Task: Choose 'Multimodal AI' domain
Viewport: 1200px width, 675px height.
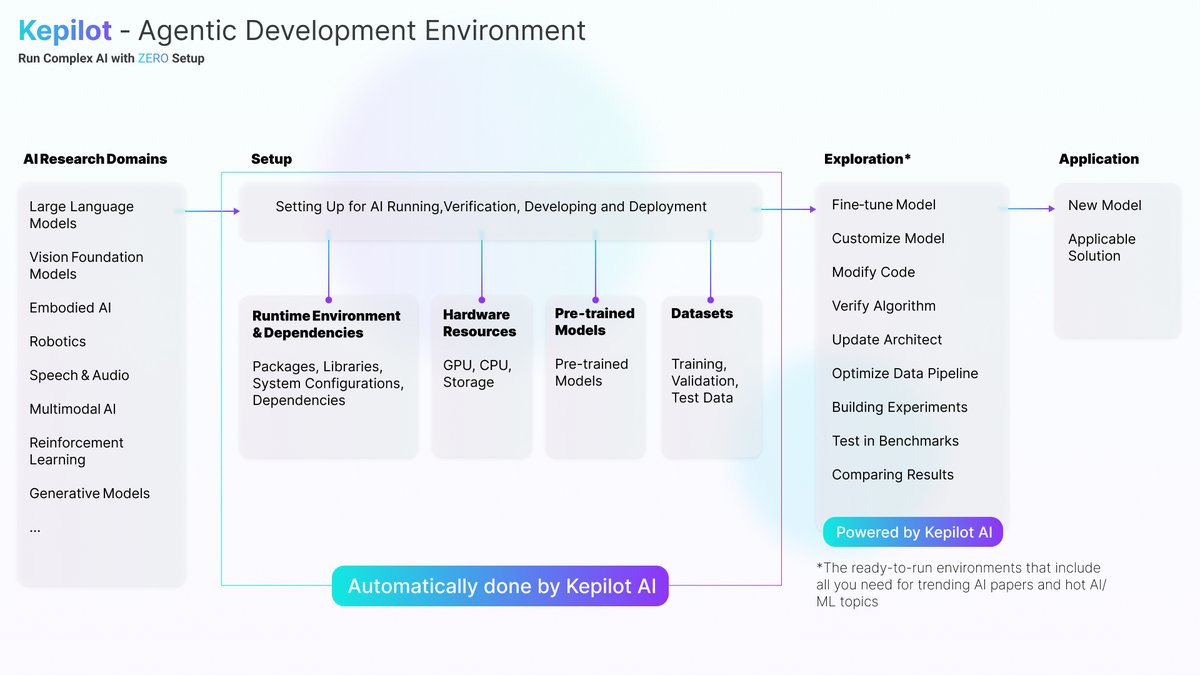Action: click(72, 409)
